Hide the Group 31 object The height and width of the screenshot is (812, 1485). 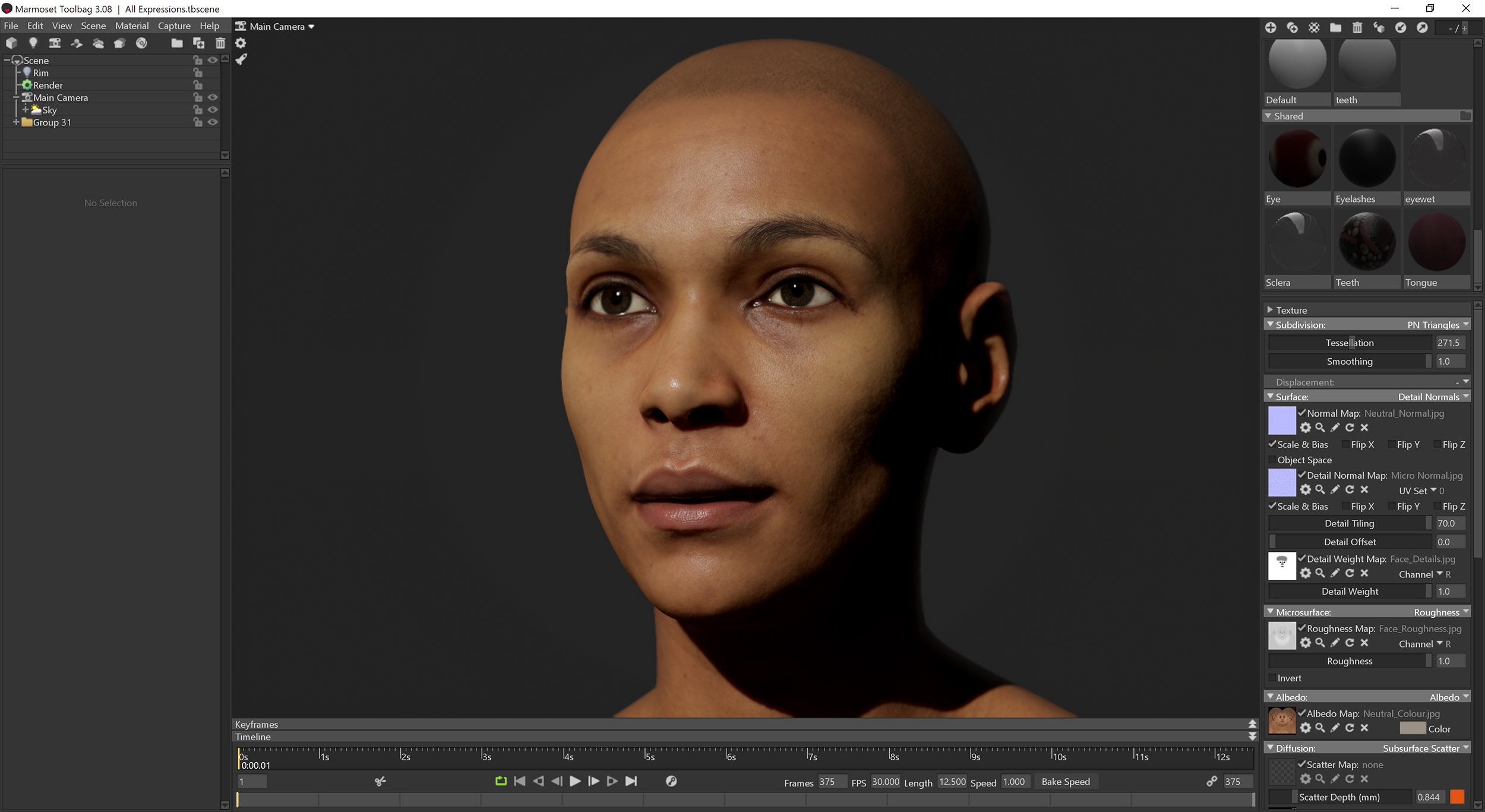pos(213,122)
